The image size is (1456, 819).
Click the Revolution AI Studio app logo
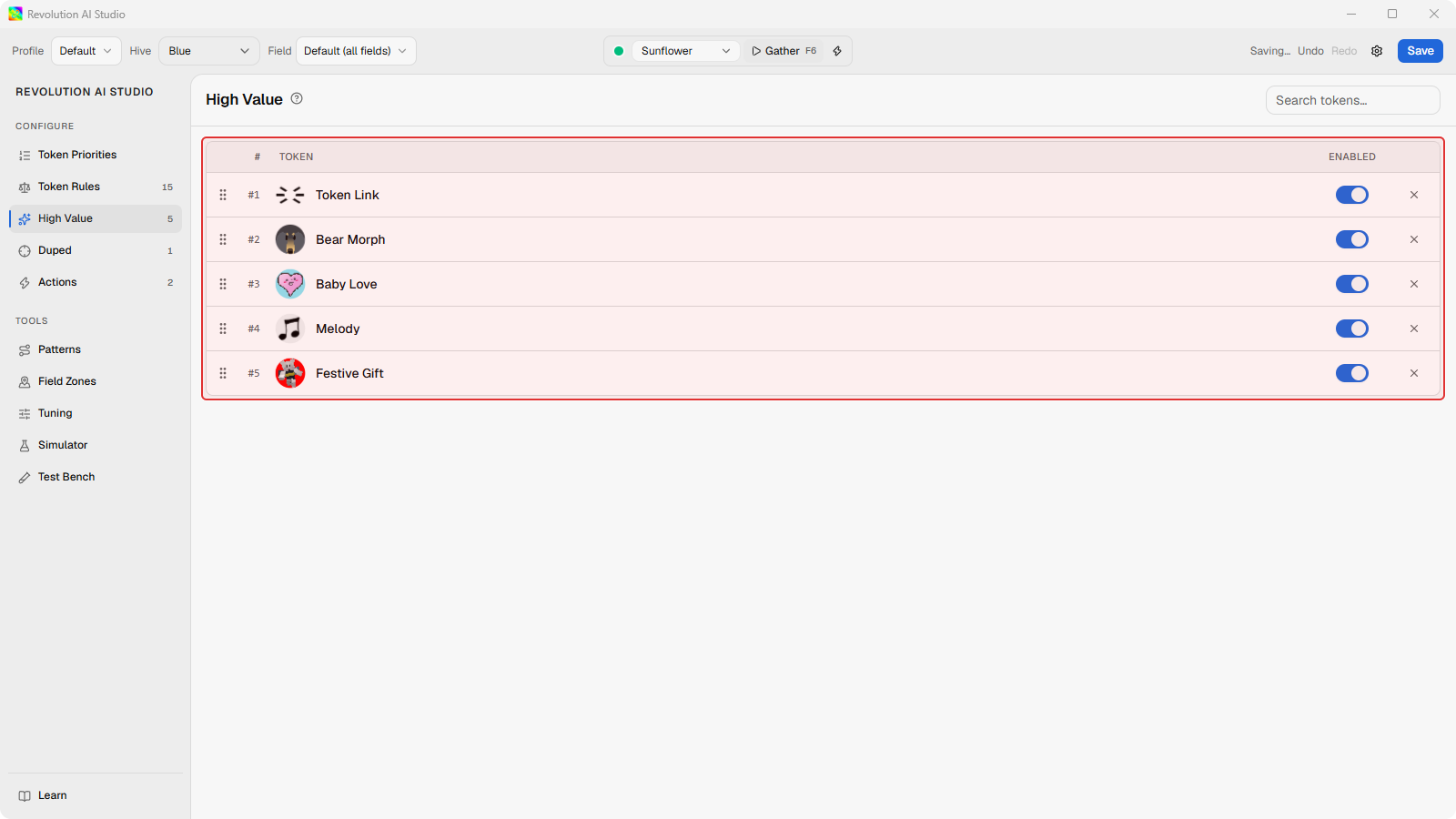(x=15, y=14)
